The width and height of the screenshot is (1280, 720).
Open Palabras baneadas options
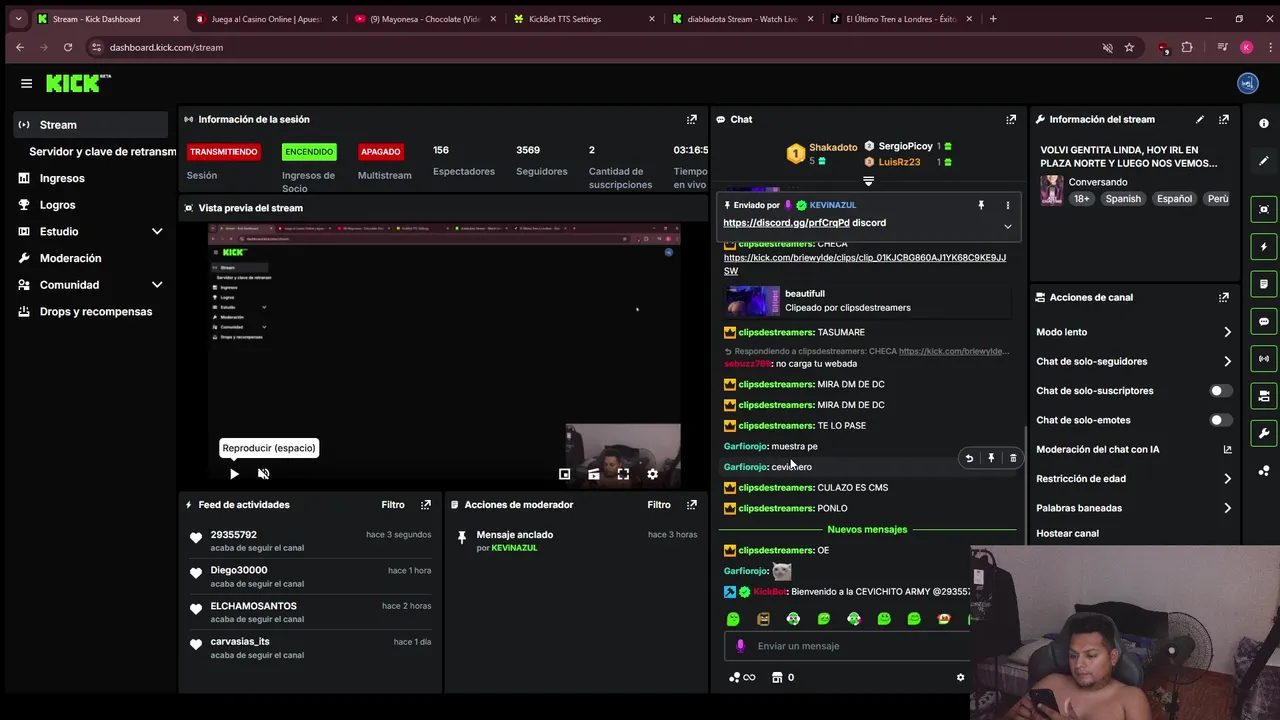[x=1134, y=508]
